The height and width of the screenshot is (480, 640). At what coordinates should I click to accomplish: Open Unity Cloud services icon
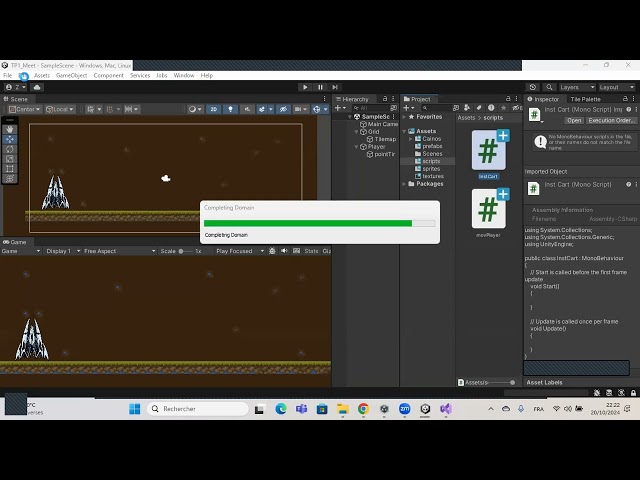(37, 87)
